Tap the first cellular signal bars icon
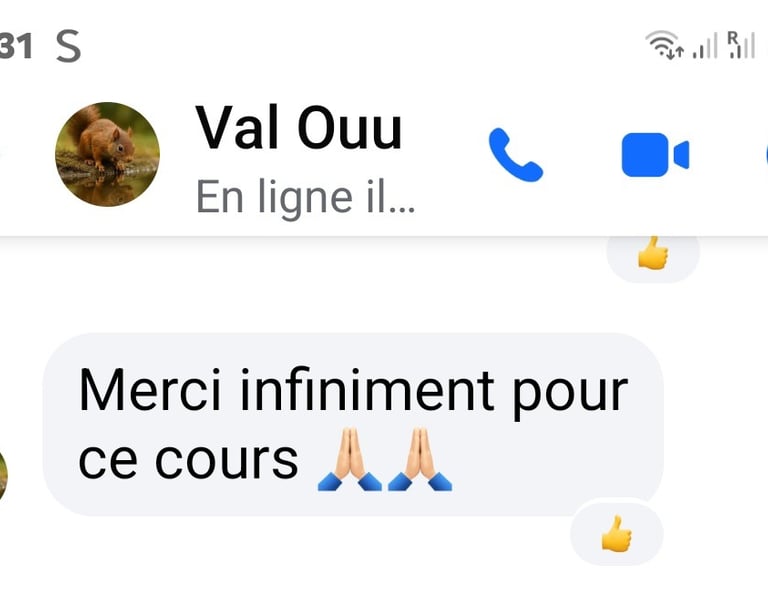 click(x=705, y=46)
